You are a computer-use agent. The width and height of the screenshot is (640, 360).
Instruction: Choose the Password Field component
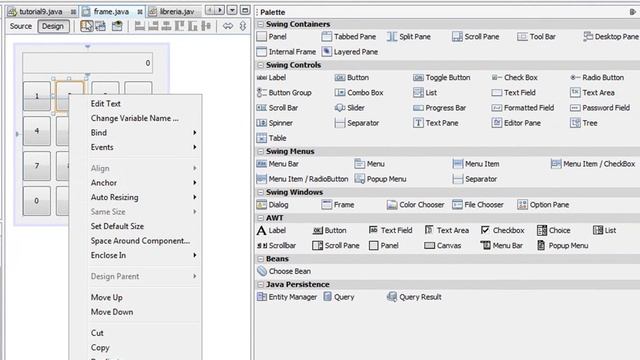[x=600, y=108]
